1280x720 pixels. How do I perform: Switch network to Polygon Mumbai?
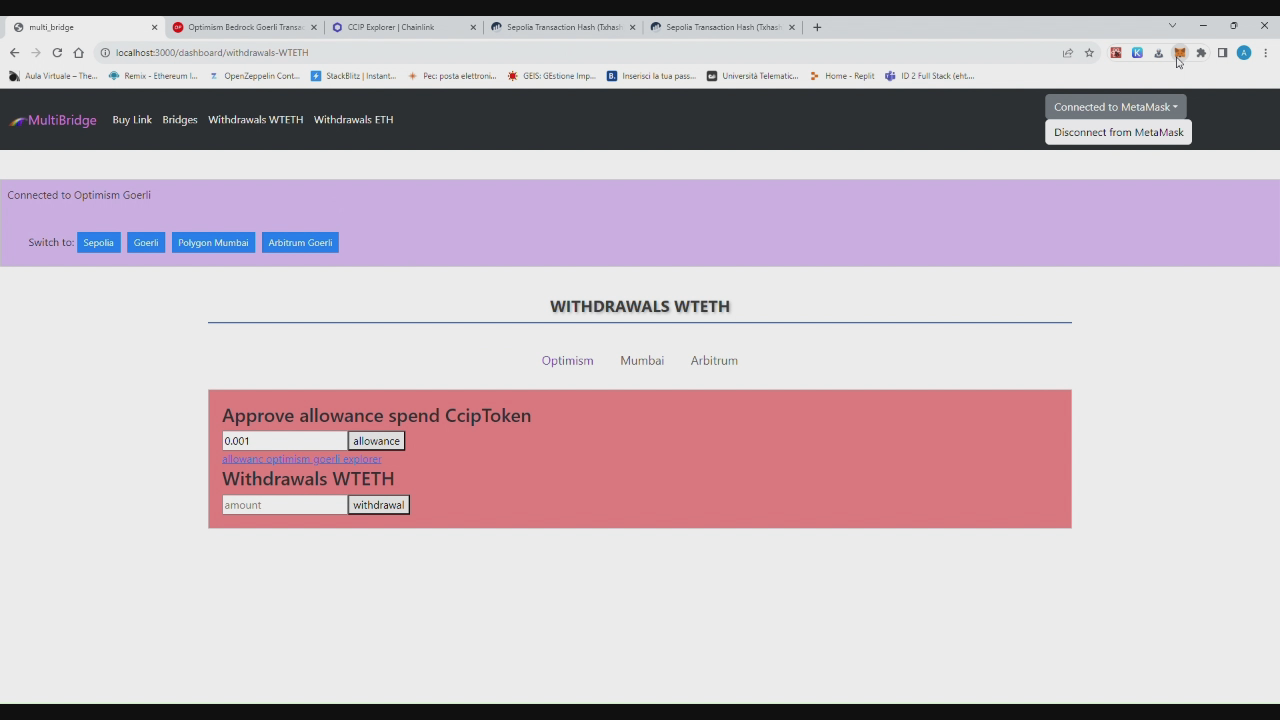213,243
